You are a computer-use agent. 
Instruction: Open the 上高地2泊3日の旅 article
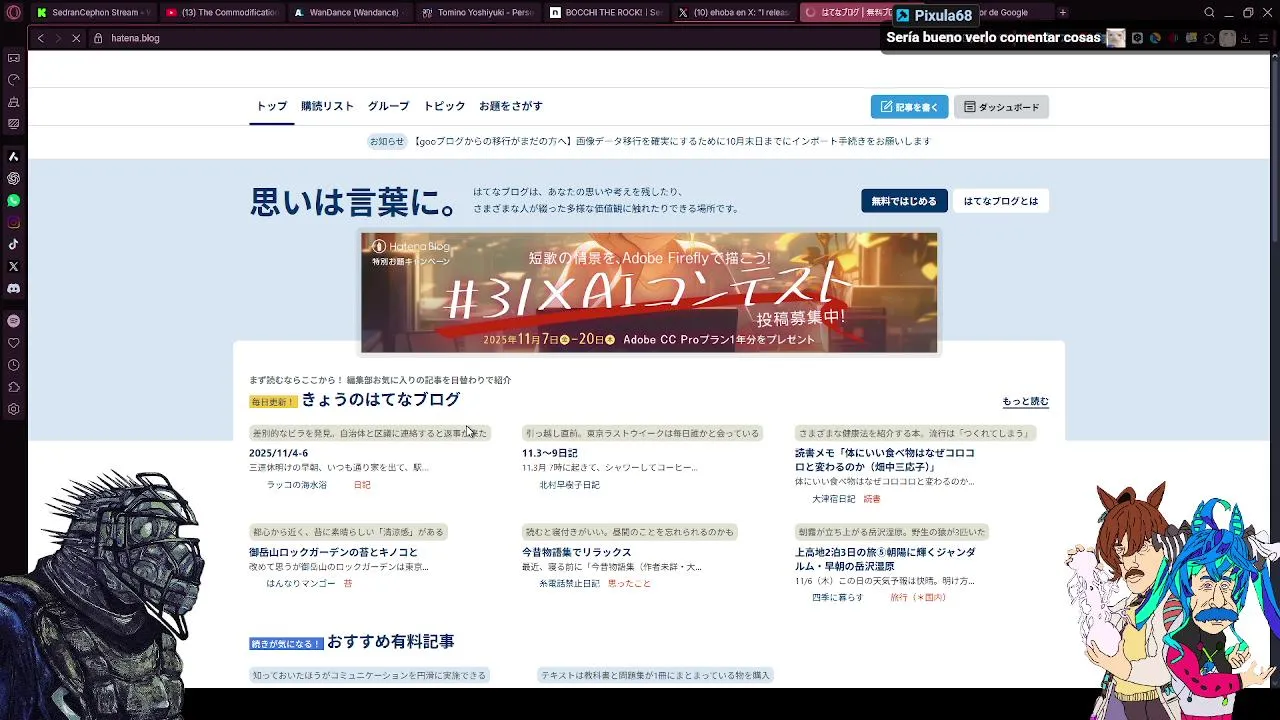tap(885, 559)
